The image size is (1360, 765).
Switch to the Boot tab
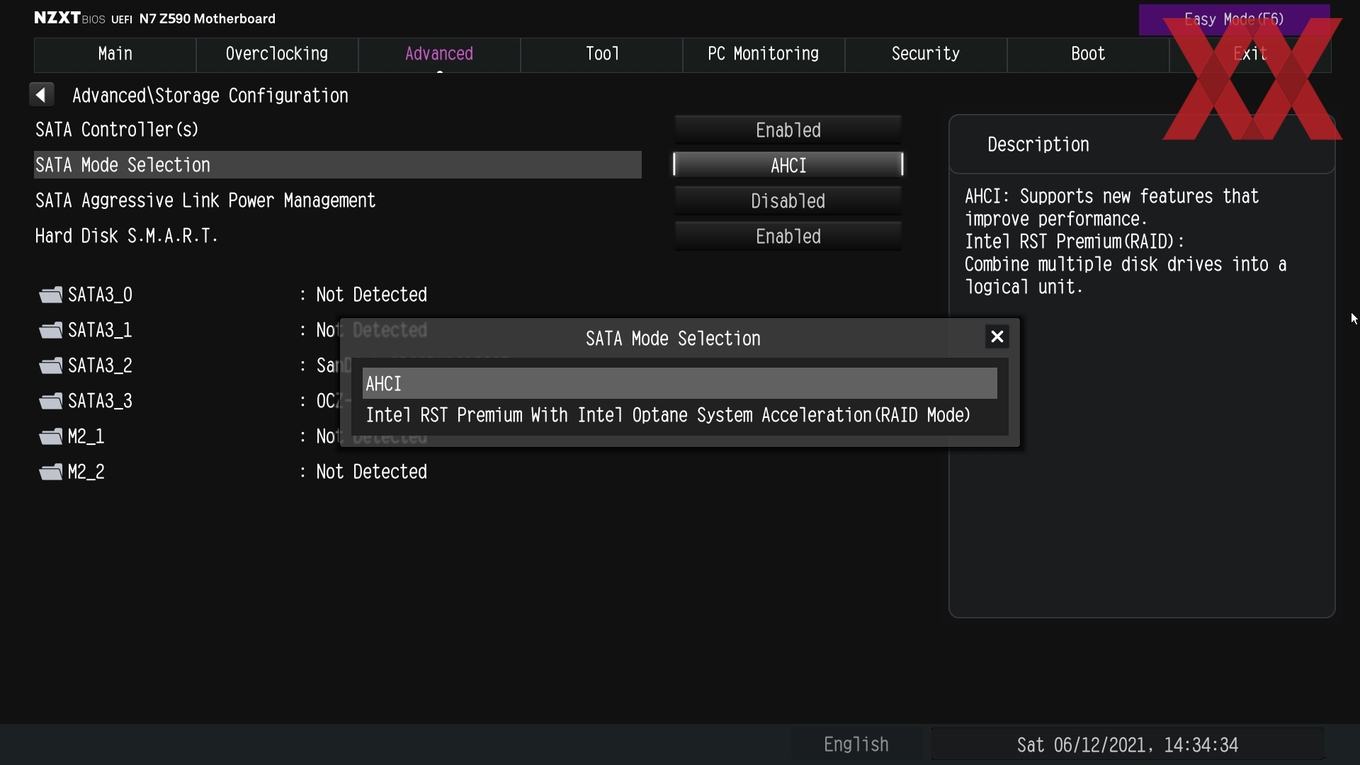[1088, 54]
